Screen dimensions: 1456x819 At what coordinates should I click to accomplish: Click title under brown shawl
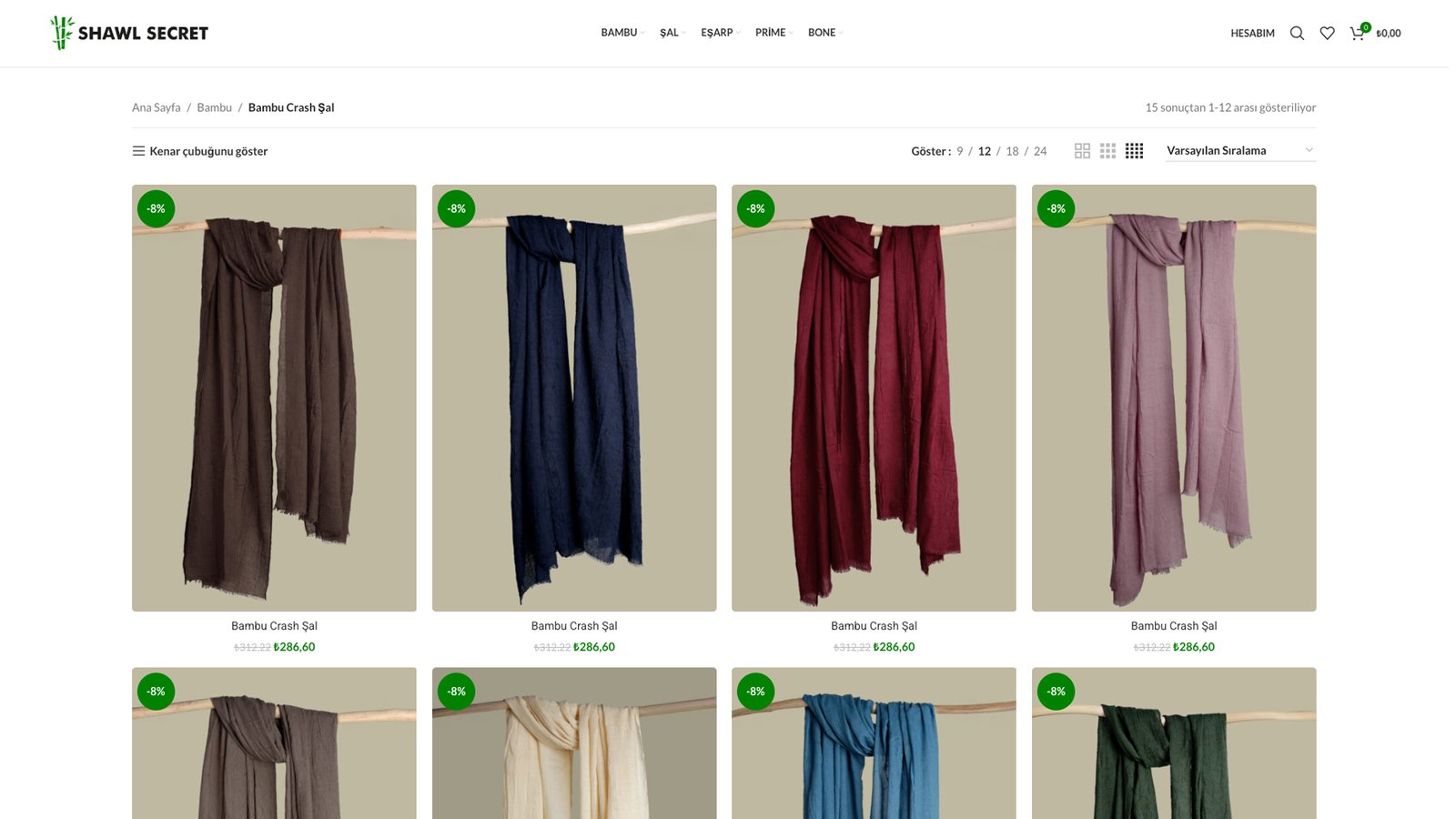click(274, 626)
